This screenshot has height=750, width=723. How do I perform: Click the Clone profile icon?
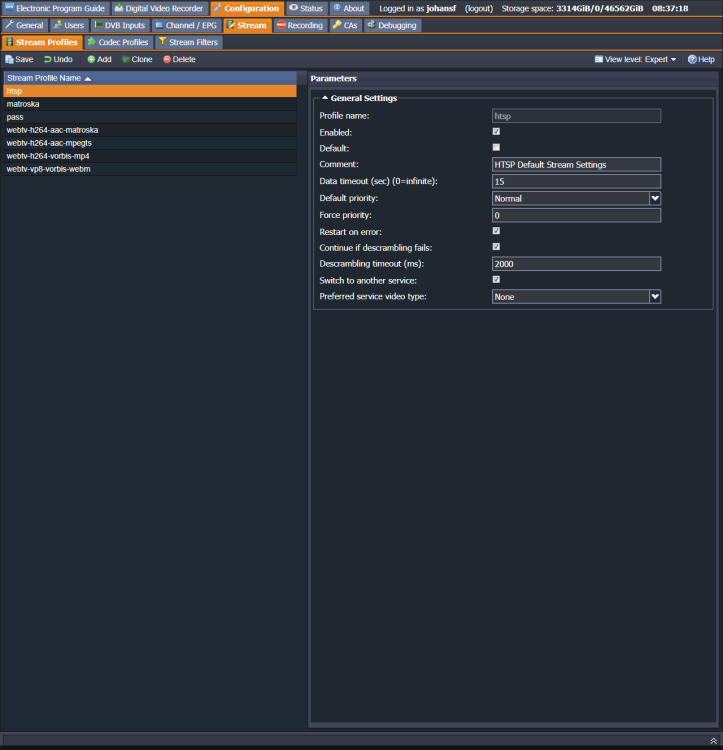(126, 59)
